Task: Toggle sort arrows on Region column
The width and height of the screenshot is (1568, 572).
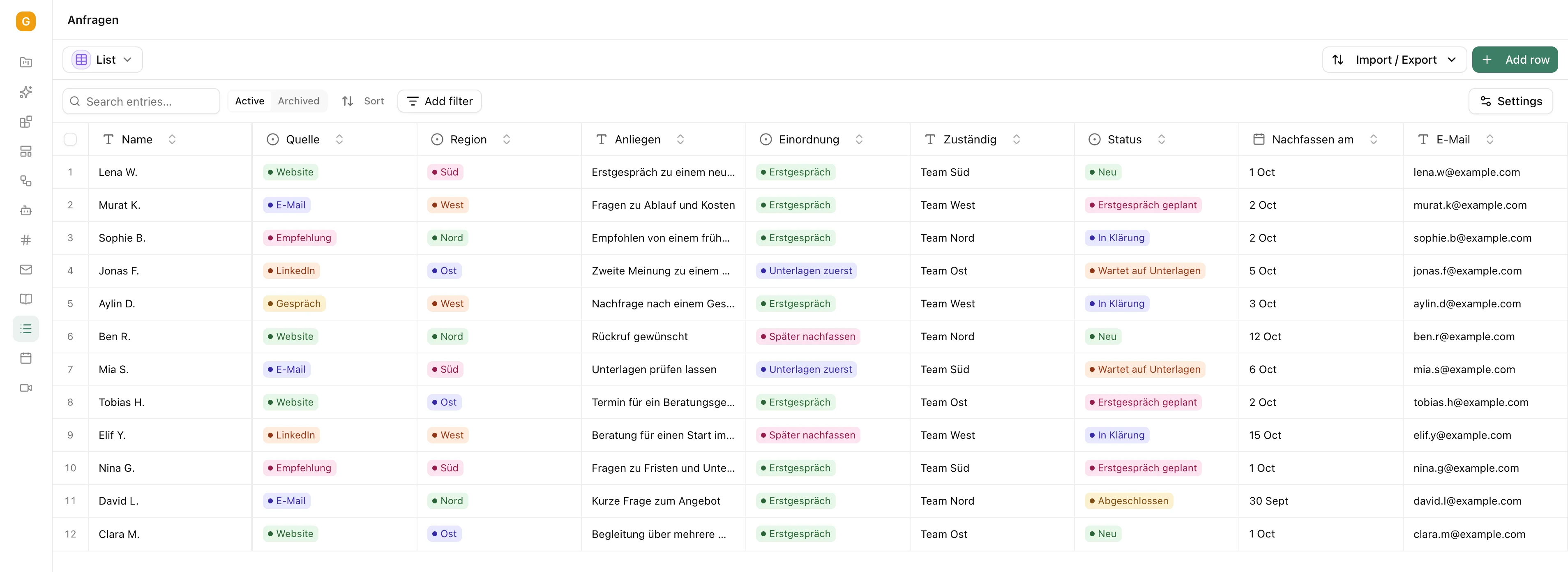Action: pos(506,139)
